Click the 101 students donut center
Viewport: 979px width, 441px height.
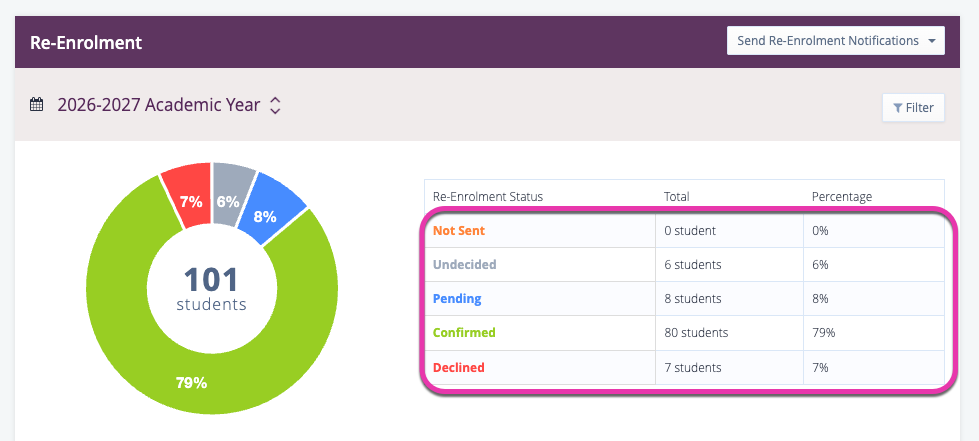click(211, 288)
